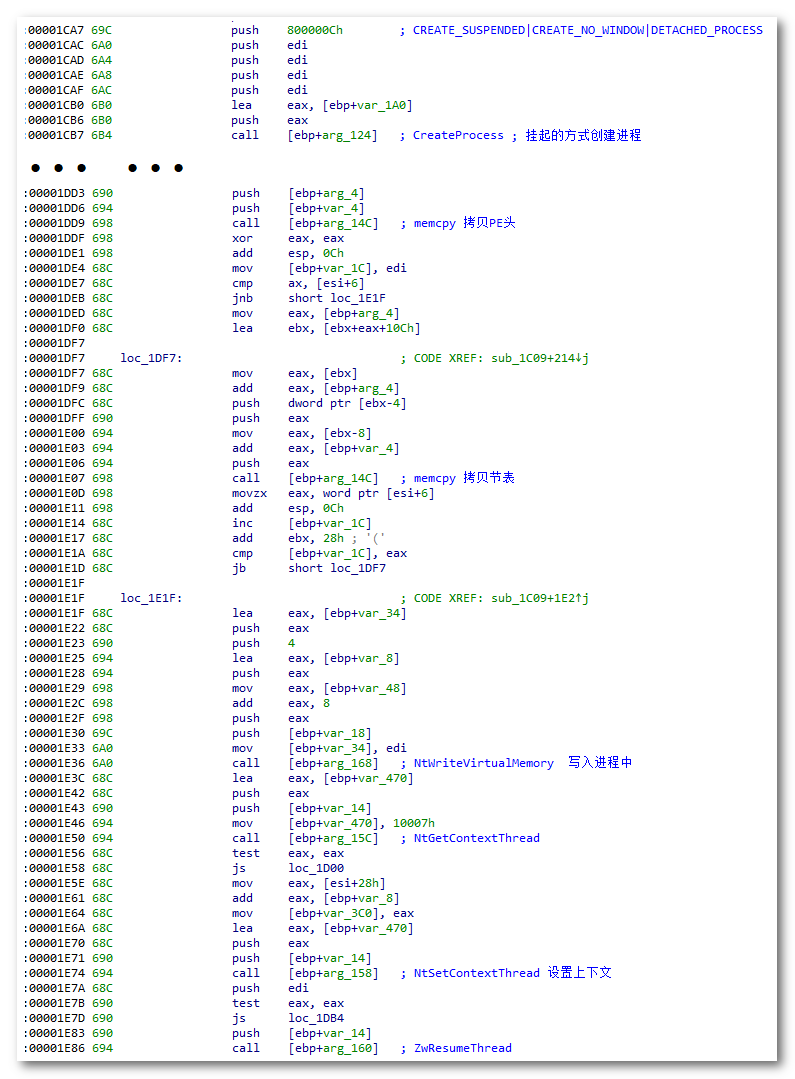Click the memcpy 拷贝PE头 comment
The width and height of the screenshot is (795, 1079).
pyautogui.click(x=464, y=223)
